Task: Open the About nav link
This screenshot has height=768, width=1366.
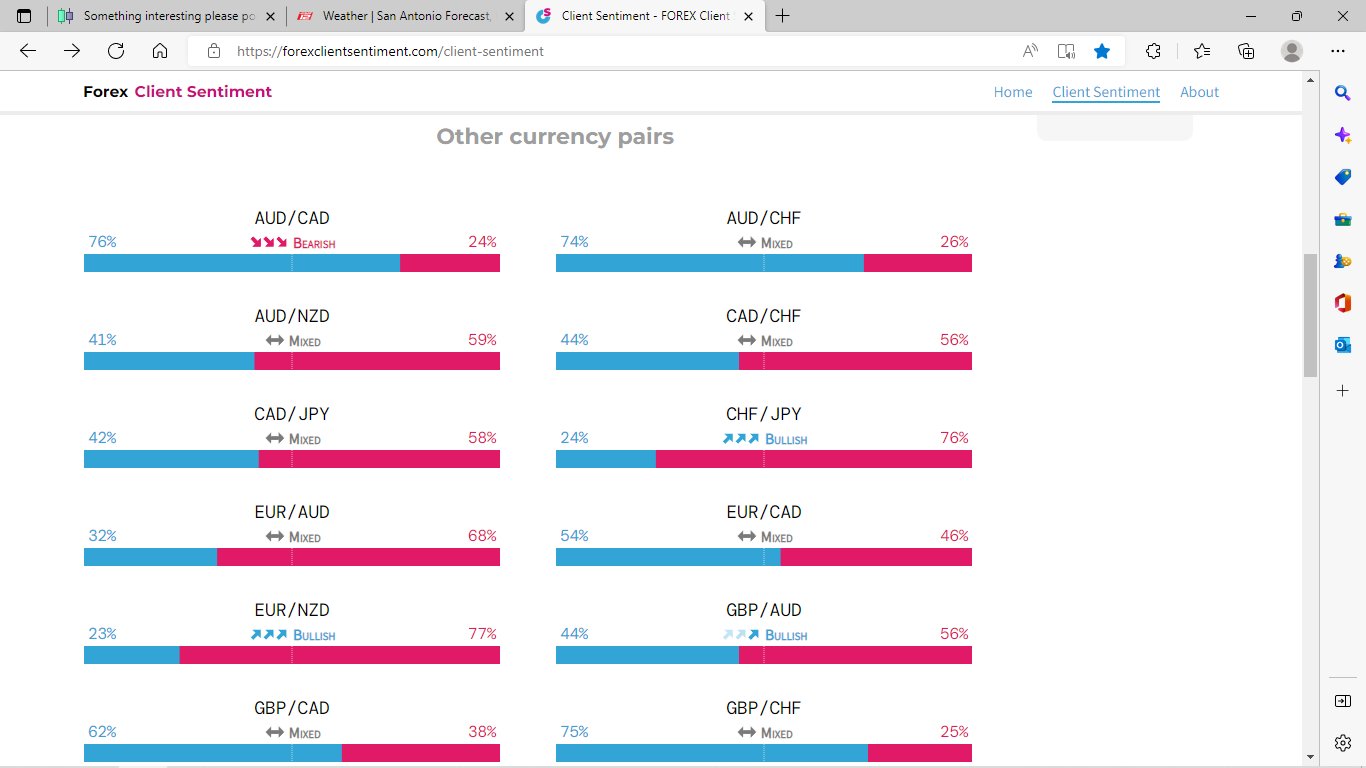Action: pyautogui.click(x=1199, y=92)
